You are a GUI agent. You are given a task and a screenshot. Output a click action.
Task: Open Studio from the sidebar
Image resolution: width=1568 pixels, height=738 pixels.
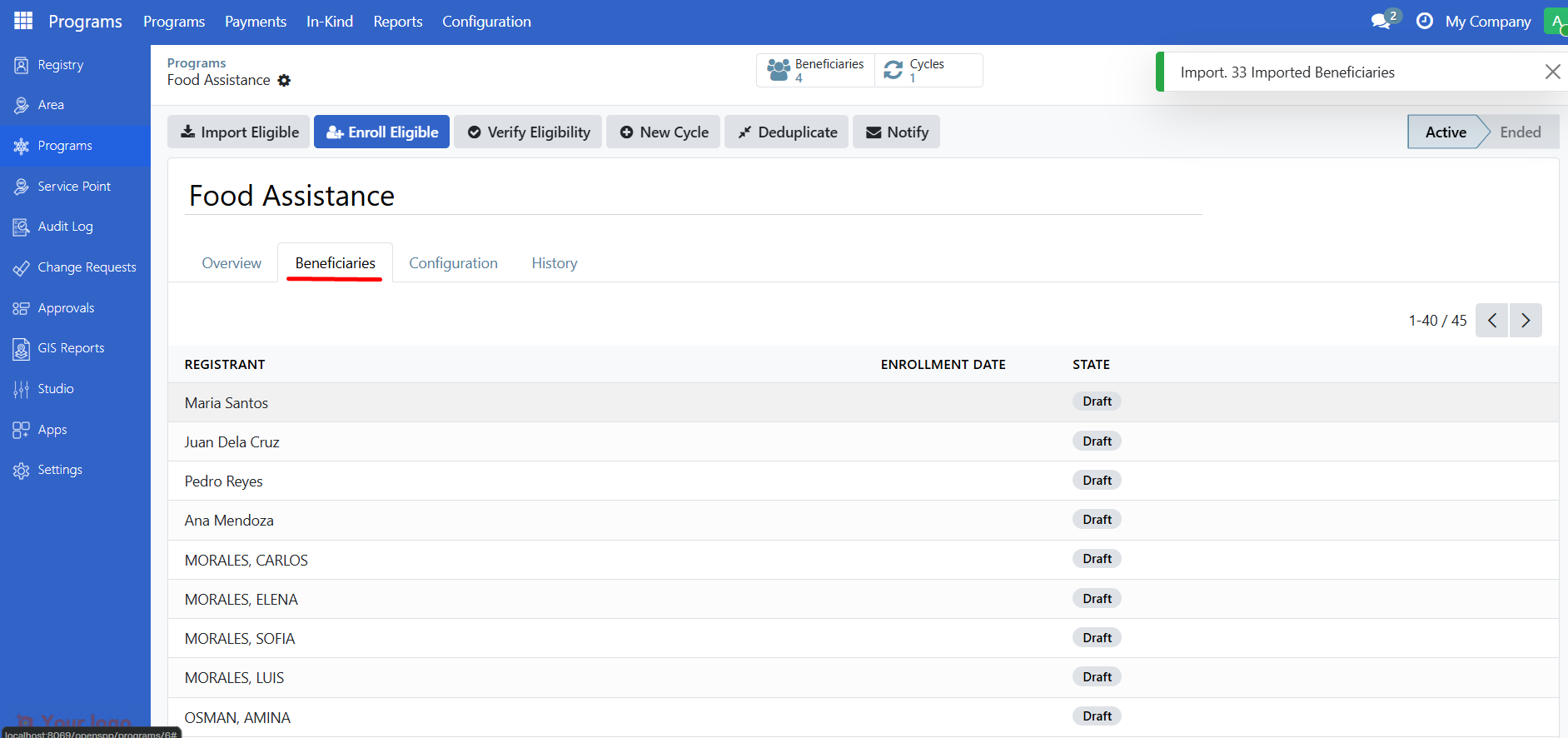[55, 389]
